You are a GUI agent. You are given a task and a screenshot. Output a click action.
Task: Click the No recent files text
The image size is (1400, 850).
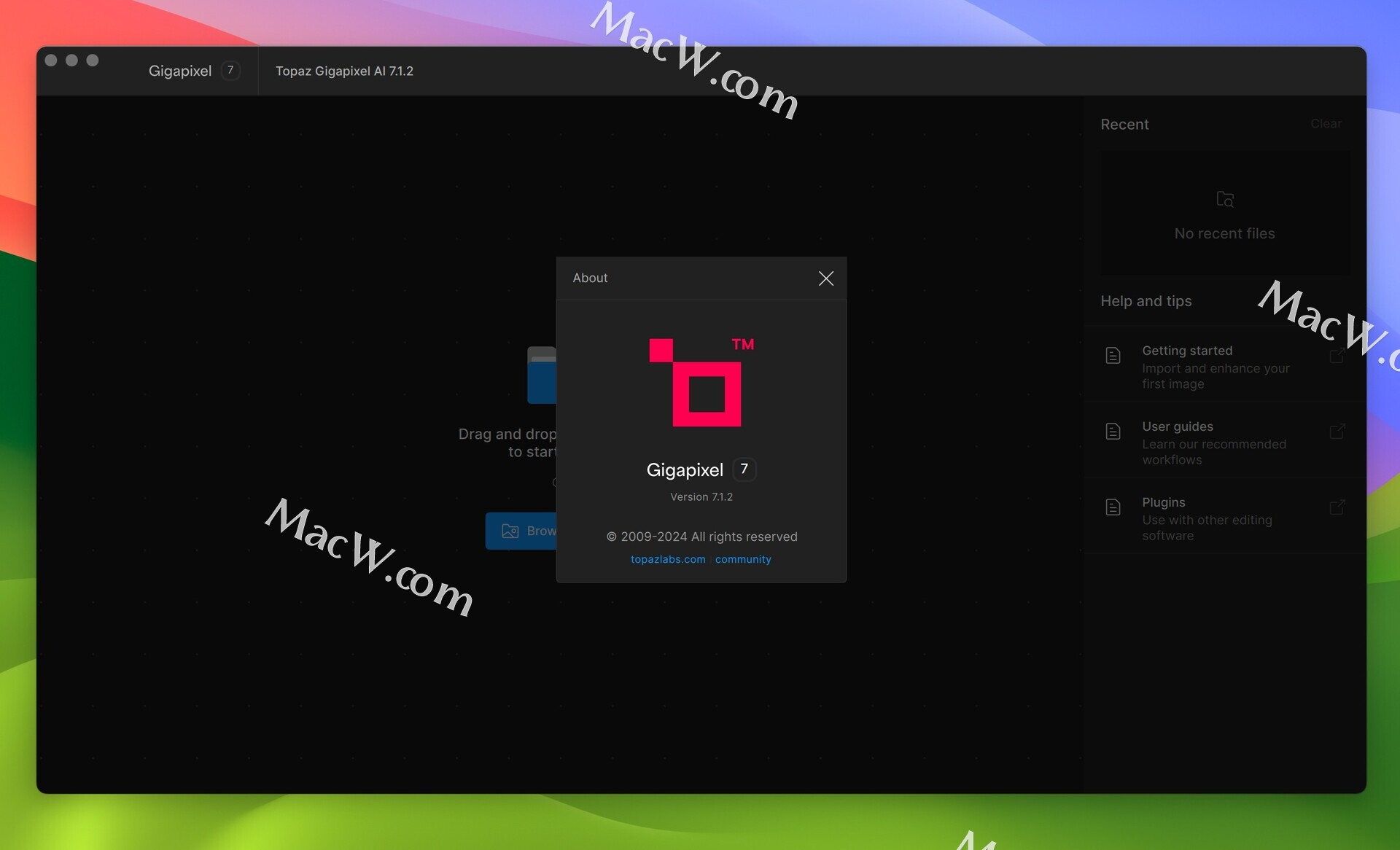[x=1224, y=233]
